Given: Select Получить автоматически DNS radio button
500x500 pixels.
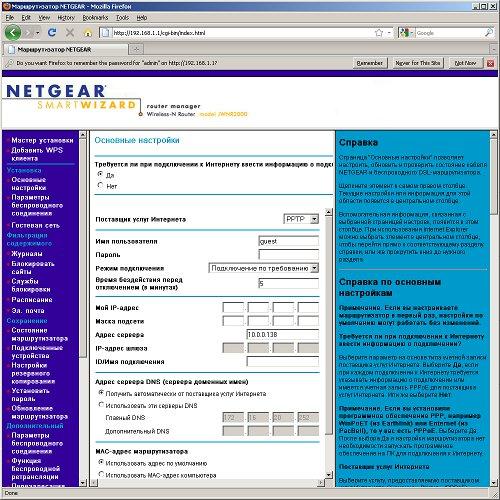Looking at the screenshot, I should 101,393.
